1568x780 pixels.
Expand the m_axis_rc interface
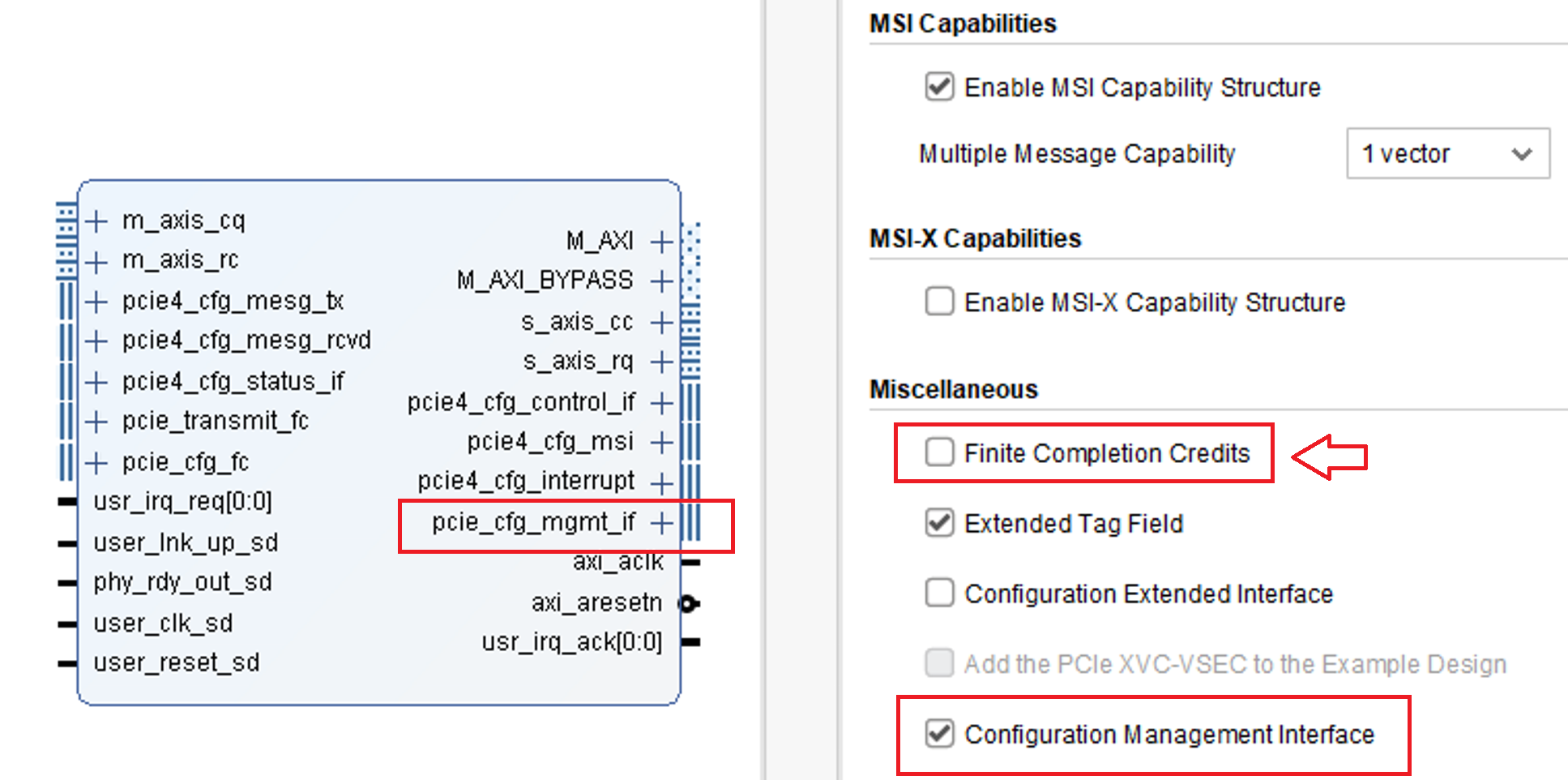pyautogui.click(x=97, y=260)
